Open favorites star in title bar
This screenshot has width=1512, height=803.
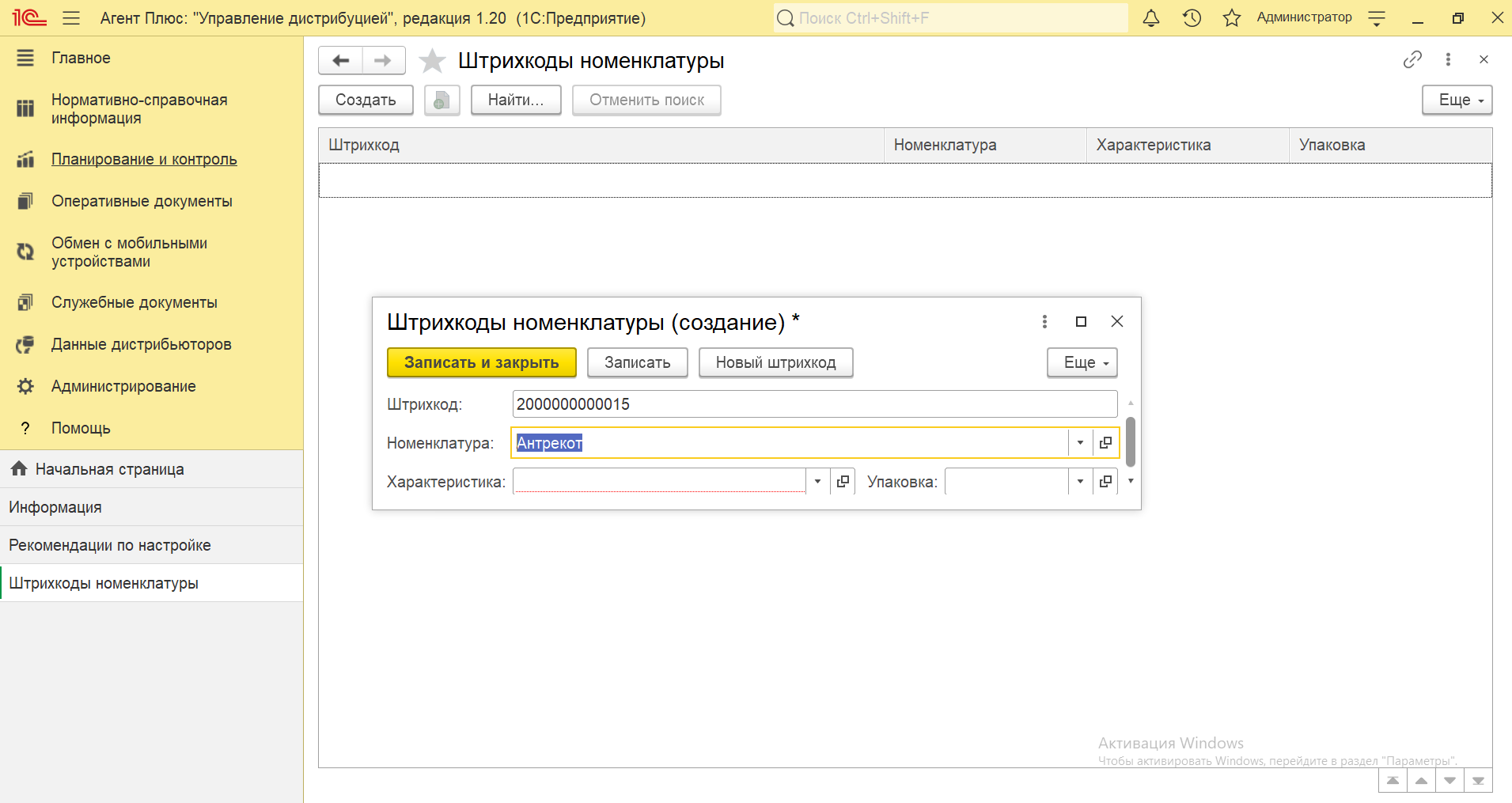[x=1231, y=18]
